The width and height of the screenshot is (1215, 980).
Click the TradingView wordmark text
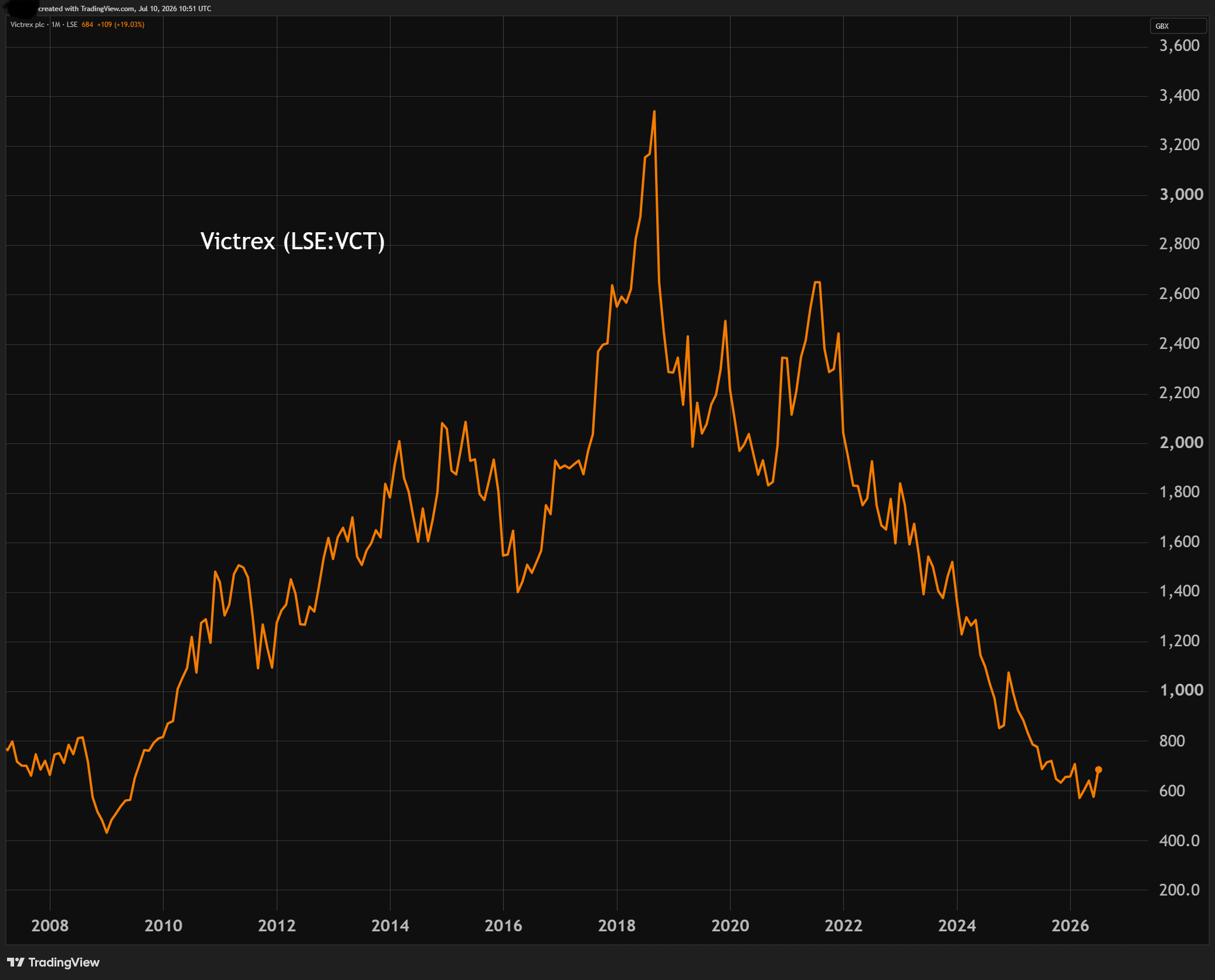click(64, 962)
